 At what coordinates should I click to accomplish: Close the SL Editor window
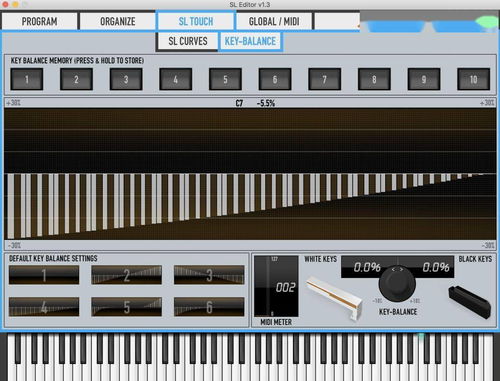click(x=5, y=4)
